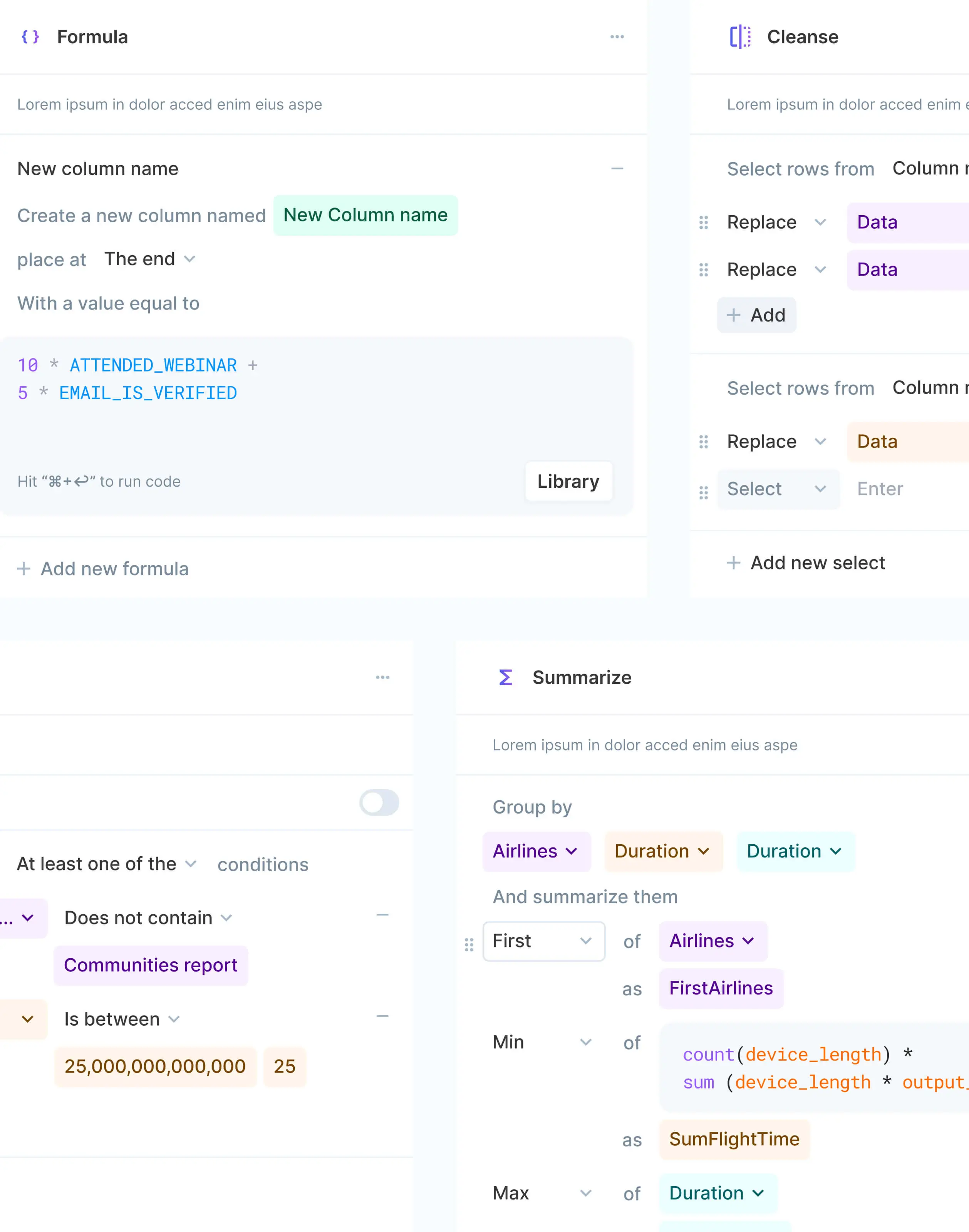The image size is (969, 1232).
Task: Open the Formula panel three-dot menu
Action: point(617,37)
